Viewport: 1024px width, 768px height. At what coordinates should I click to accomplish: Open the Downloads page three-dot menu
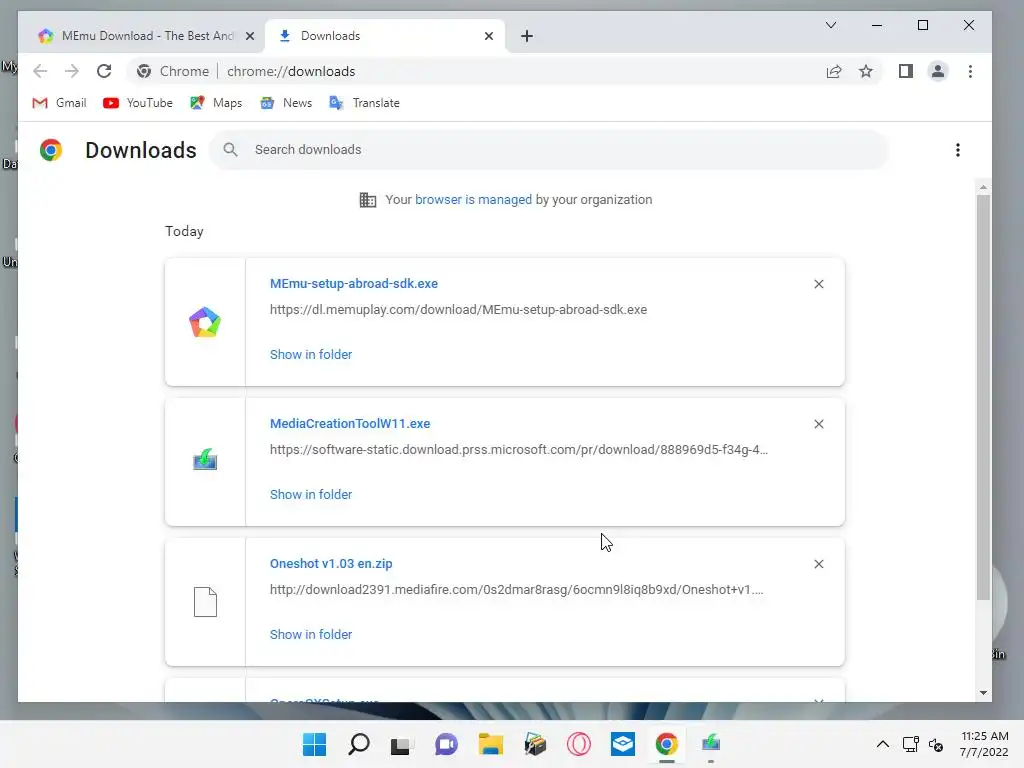958,150
